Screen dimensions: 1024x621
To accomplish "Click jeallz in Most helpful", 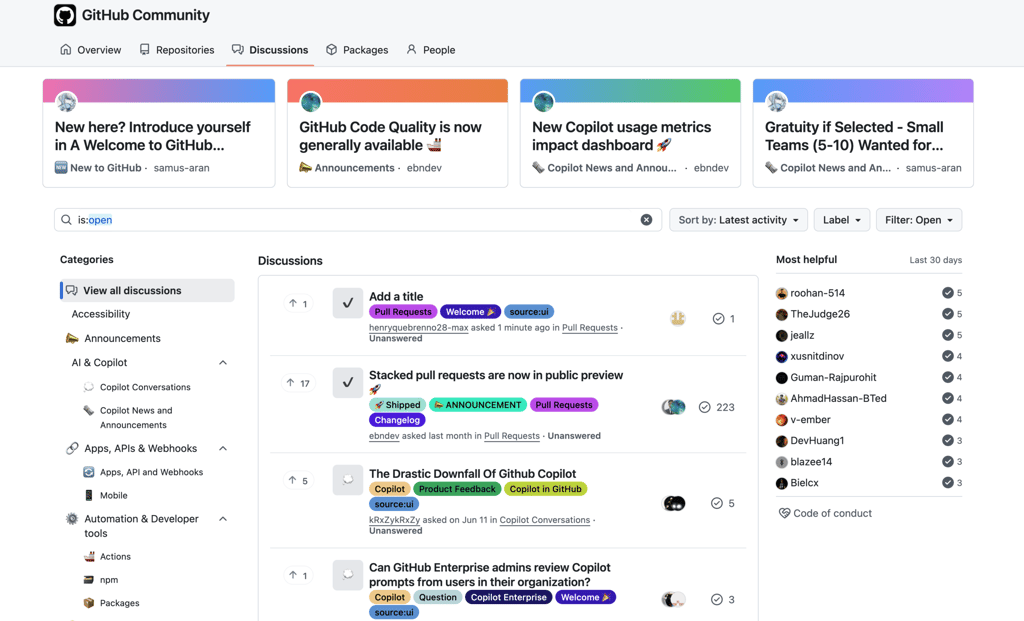I will 802,336.
